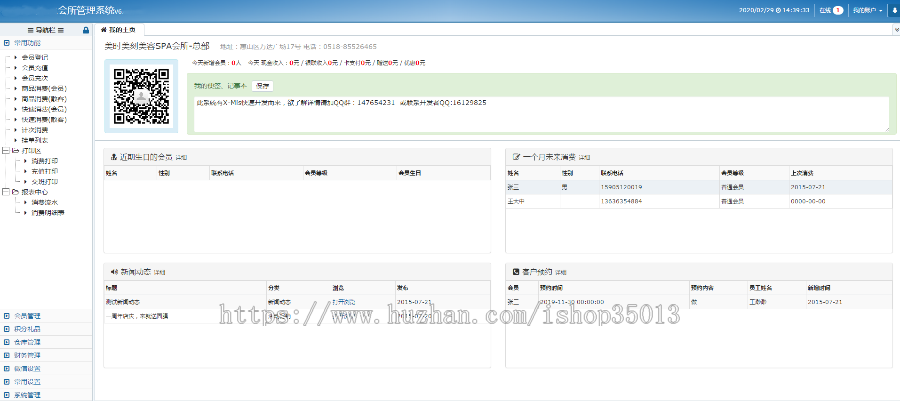Click the 导航栏 sidebar header
The width and height of the screenshot is (900, 402).
coord(46,30)
